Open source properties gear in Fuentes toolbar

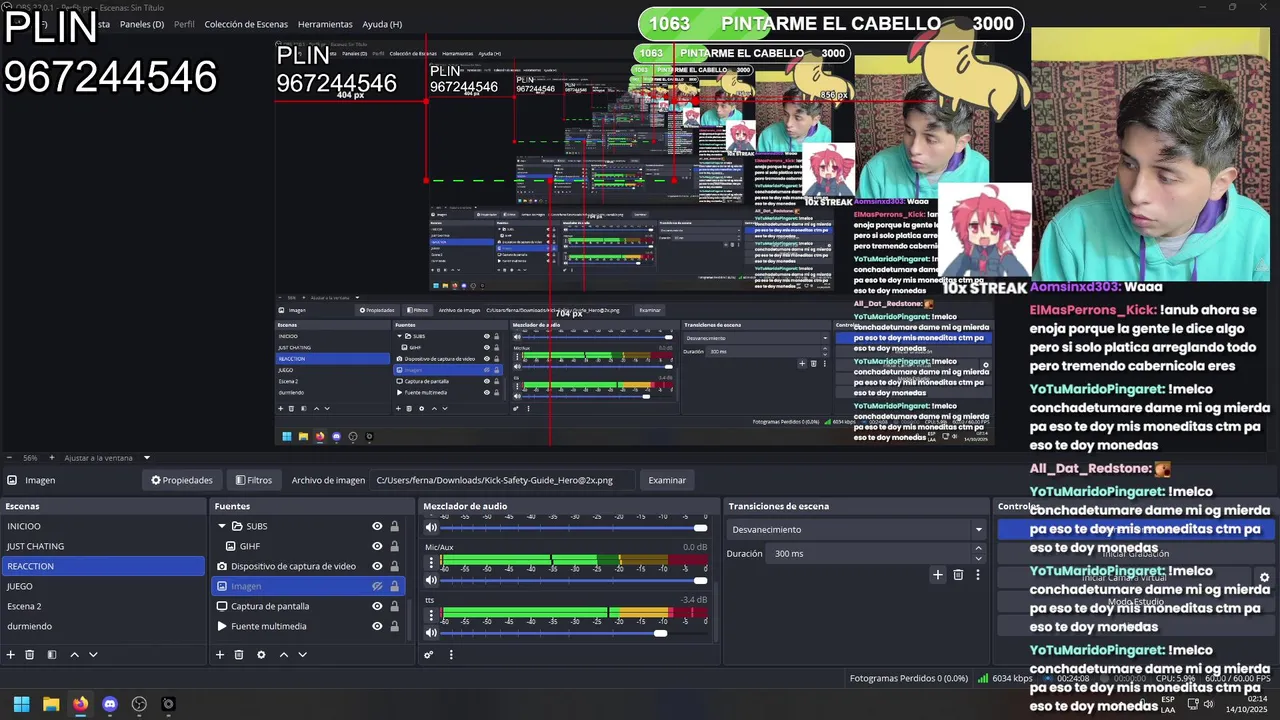tap(261, 655)
